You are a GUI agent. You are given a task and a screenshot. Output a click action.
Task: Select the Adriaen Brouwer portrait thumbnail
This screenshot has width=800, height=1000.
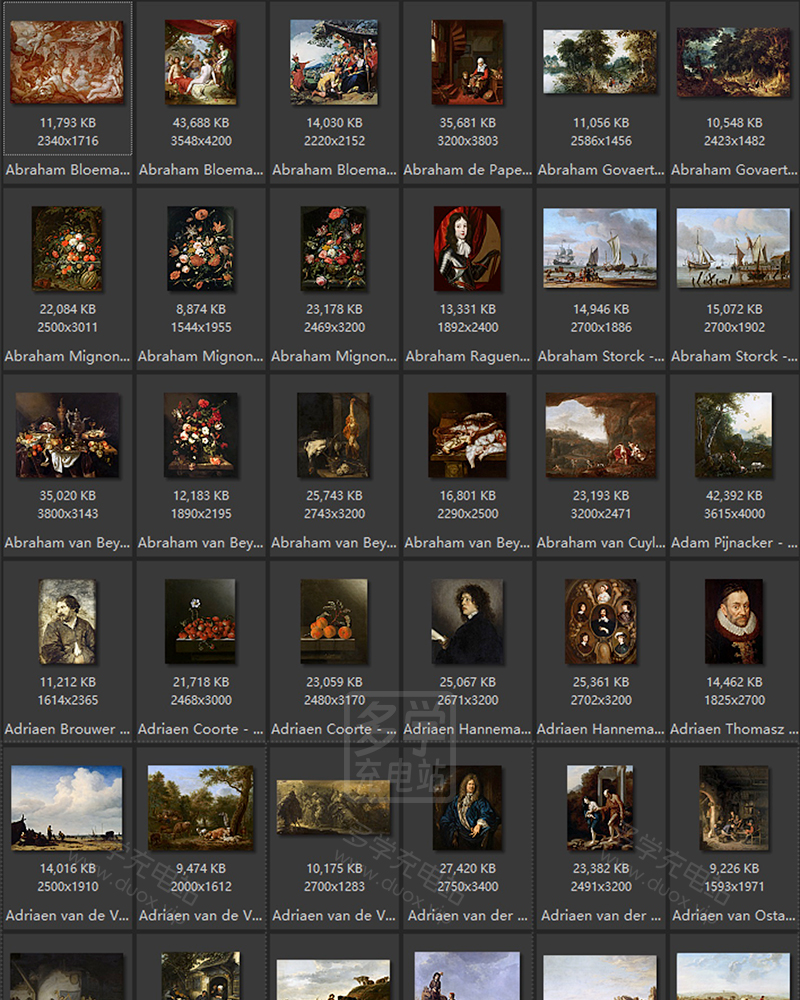[x=68, y=621]
